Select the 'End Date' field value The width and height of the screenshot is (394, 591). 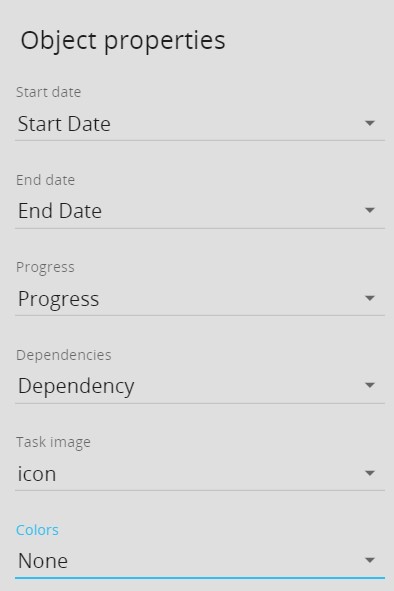pyautogui.click(x=60, y=211)
